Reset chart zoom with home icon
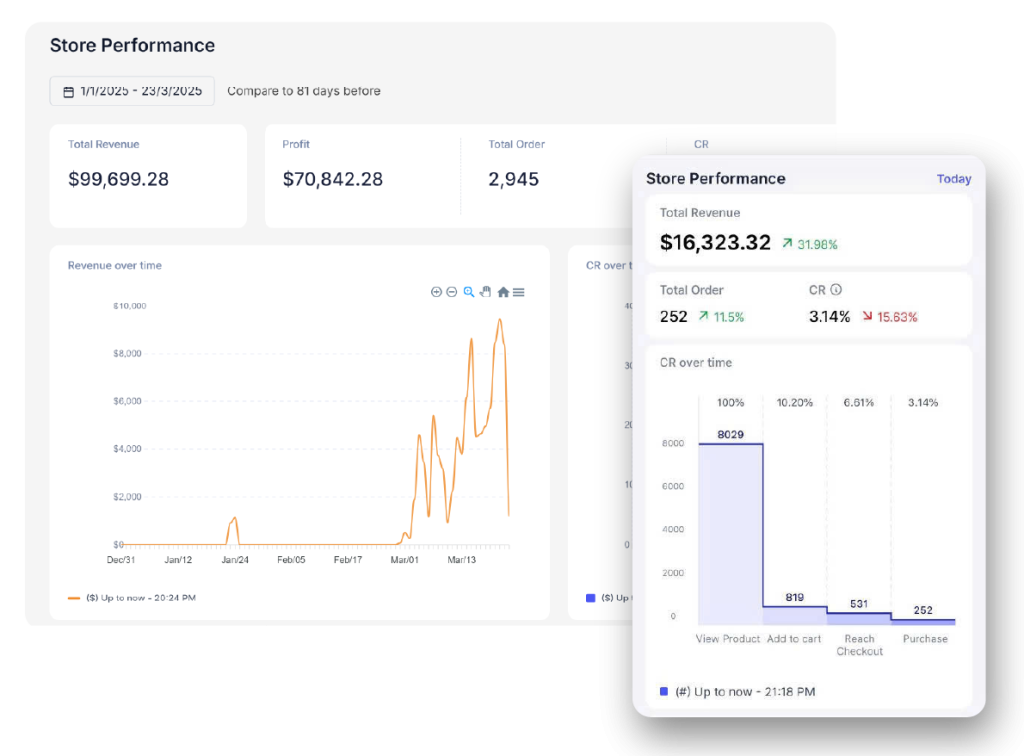The height and width of the screenshot is (756, 1024). click(x=503, y=292)
